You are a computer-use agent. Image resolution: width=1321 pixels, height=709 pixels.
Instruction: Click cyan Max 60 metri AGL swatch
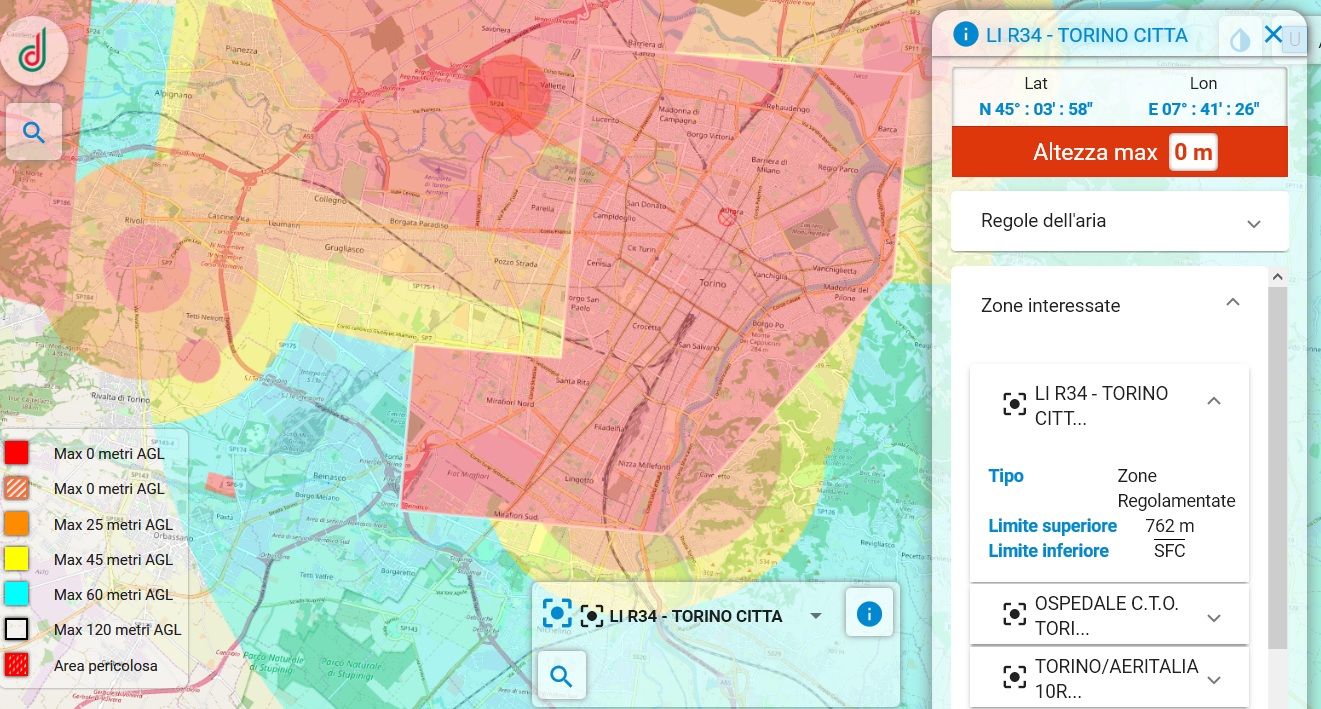(17, 594)
